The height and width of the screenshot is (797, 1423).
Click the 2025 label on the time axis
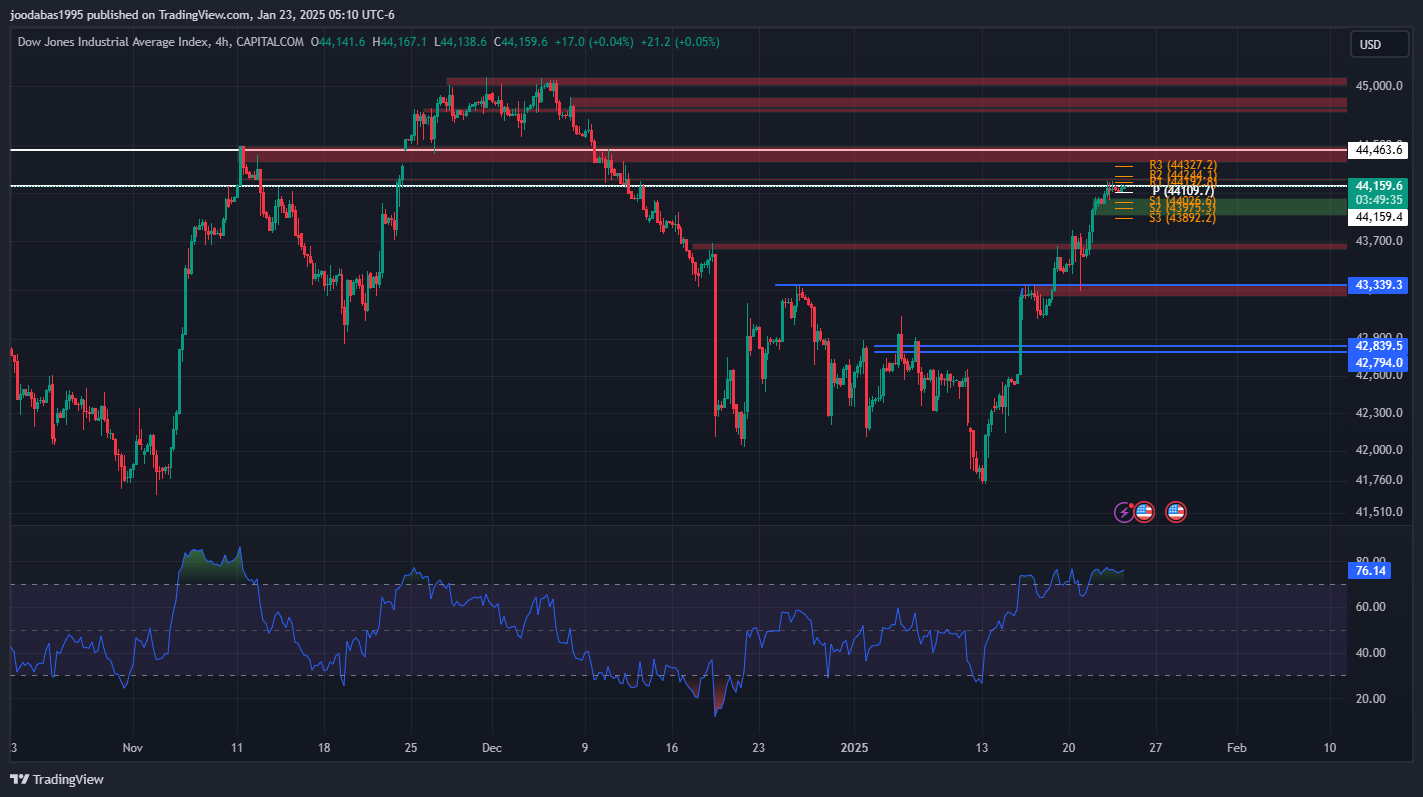854,747
